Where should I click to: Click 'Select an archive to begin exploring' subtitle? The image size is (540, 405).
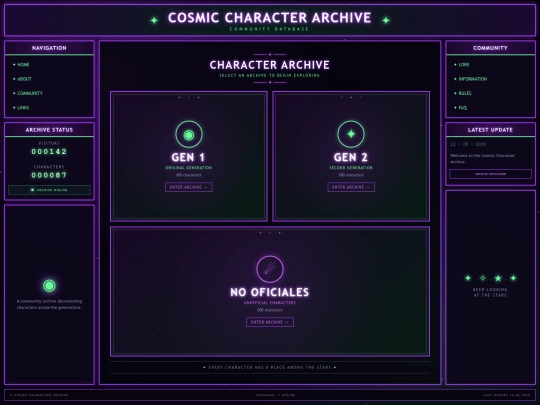(270, 75)
